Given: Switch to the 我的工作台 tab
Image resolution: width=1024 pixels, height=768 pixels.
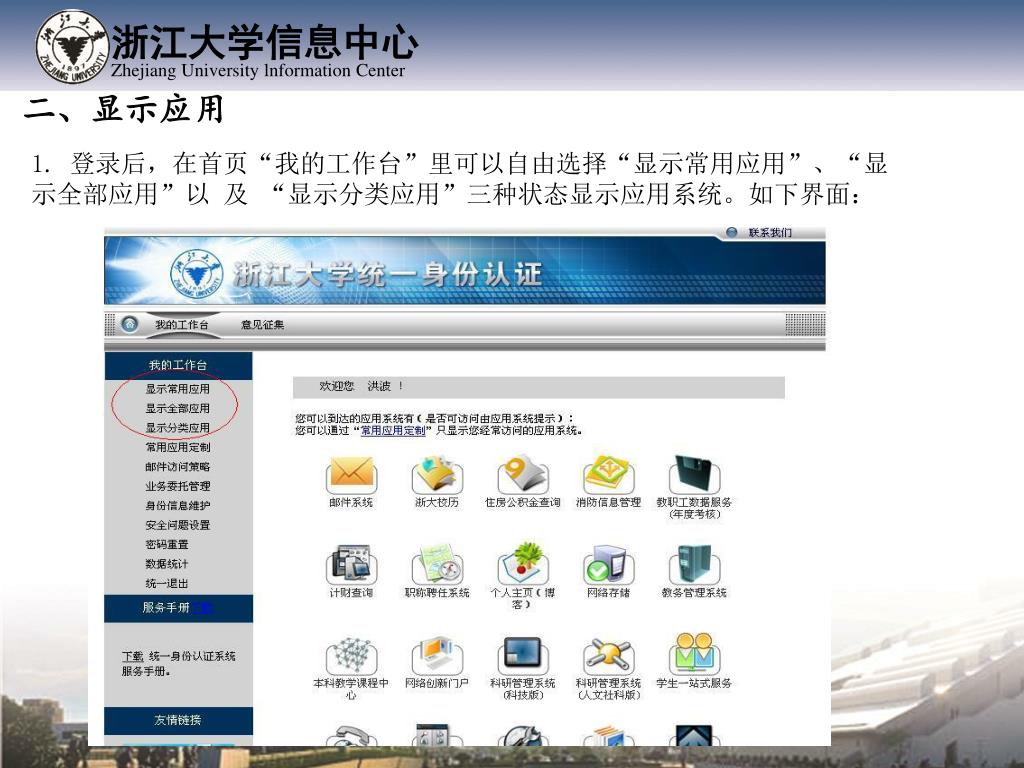Looking at the screenshot, I should [x=182, y=325].
